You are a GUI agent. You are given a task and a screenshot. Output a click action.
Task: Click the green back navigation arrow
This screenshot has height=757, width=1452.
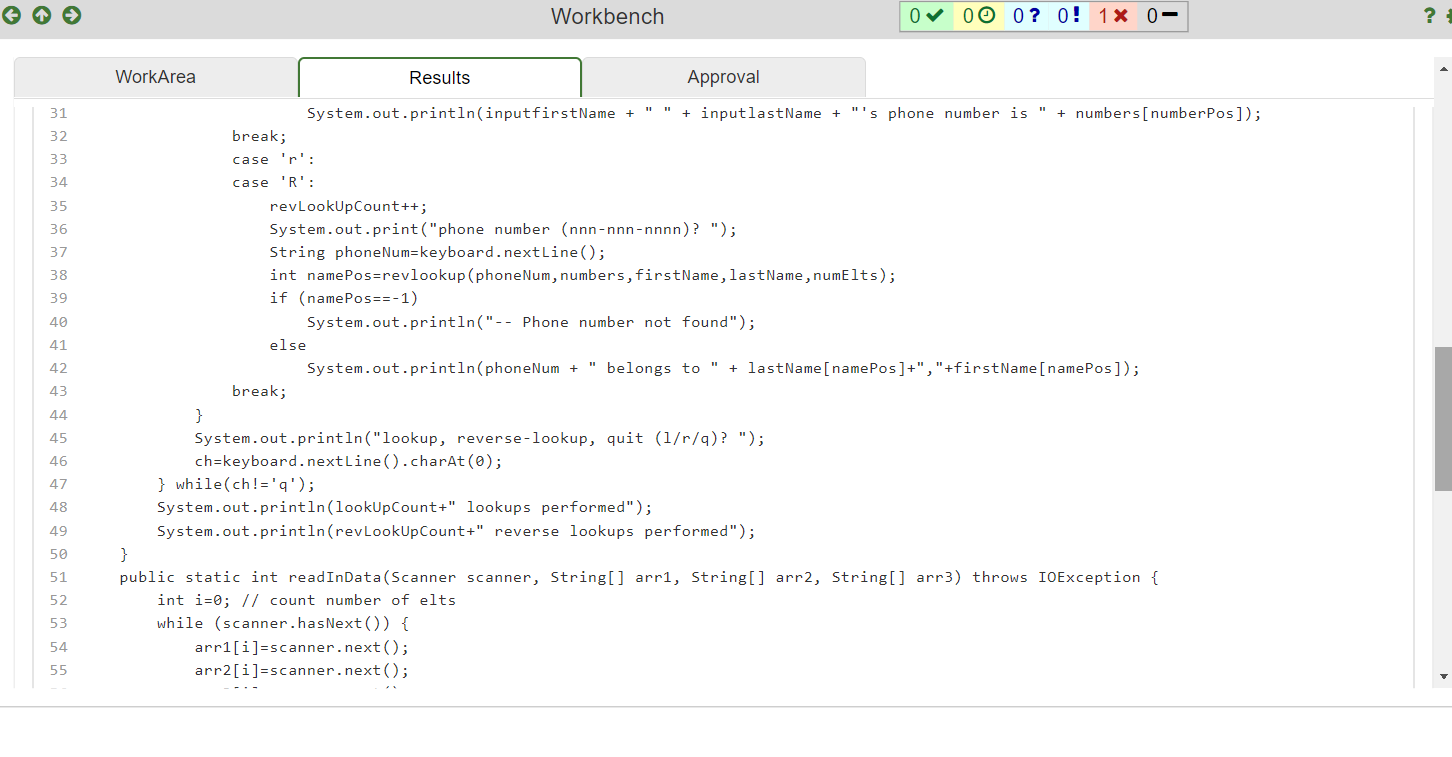14,15
